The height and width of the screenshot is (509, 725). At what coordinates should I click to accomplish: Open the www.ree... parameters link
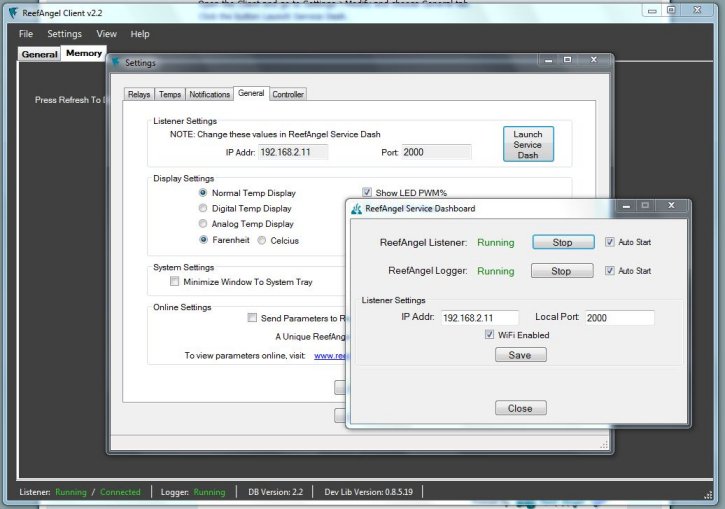pos(330,356)
